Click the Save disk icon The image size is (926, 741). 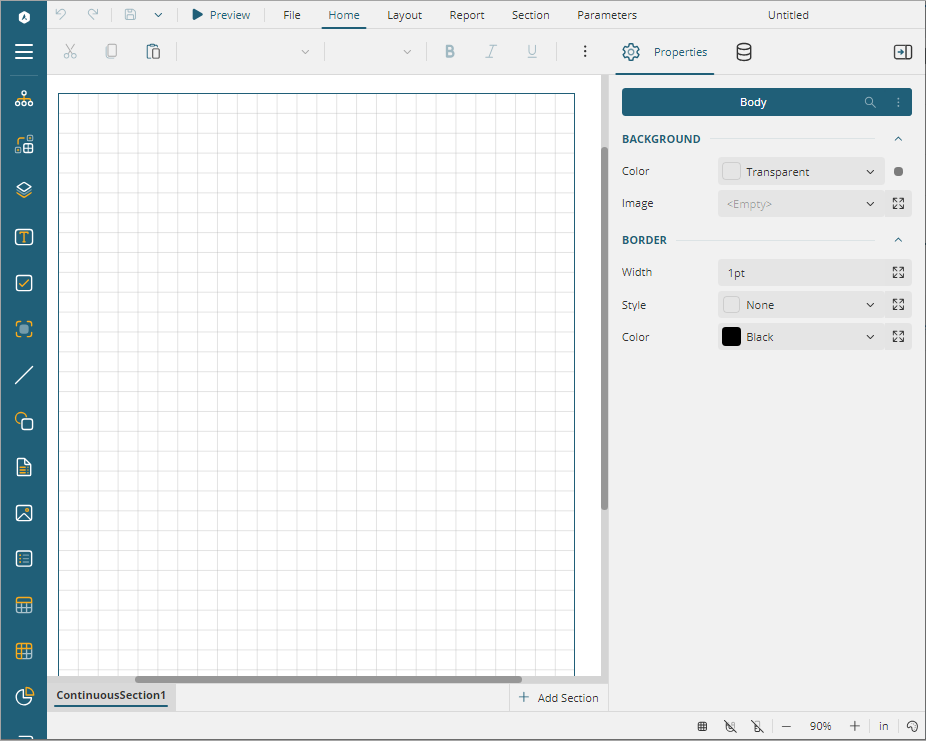click(131, 14)
